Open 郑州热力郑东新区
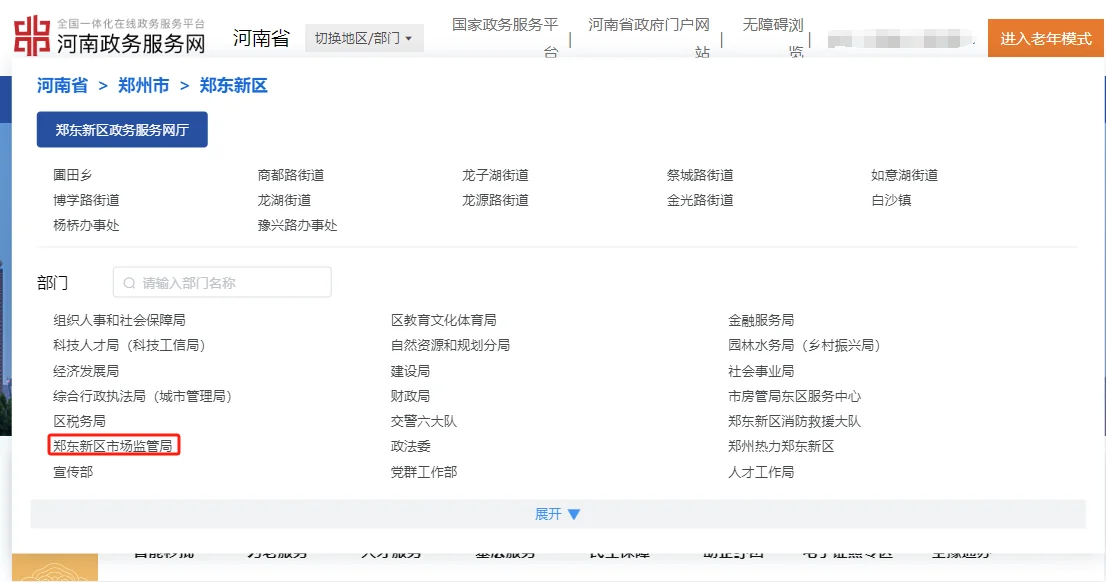 tap(781, 447)
